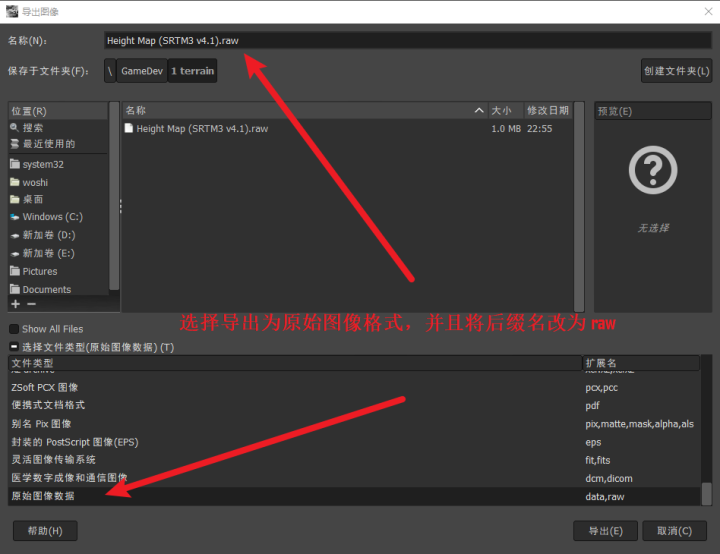Click the places sidebar scrollbar
The height and width of the screenshot is (554, 720).
point(114,197)
